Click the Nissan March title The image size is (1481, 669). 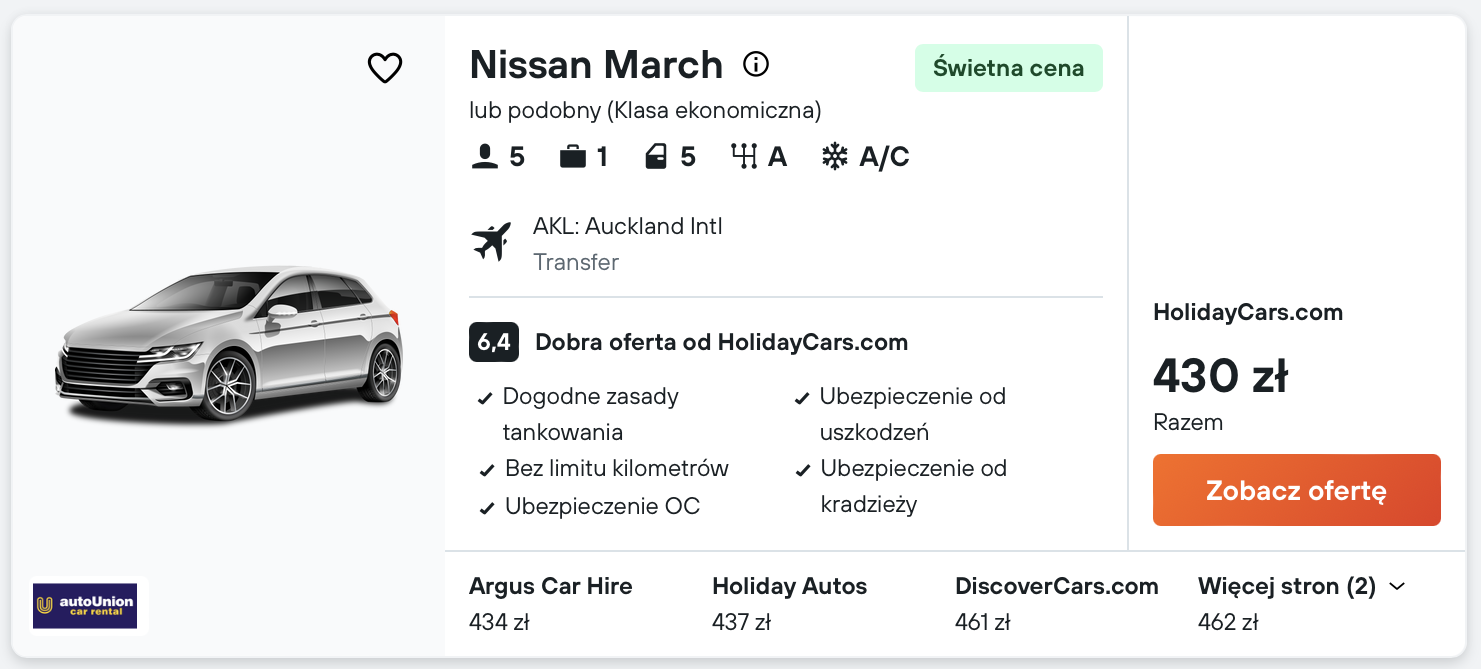[596, 65]
